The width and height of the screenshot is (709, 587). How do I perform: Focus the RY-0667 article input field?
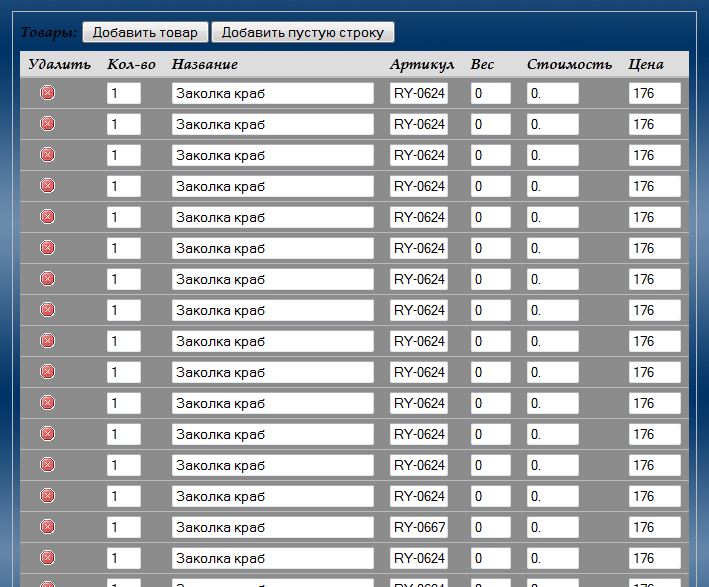click(419, 527)
